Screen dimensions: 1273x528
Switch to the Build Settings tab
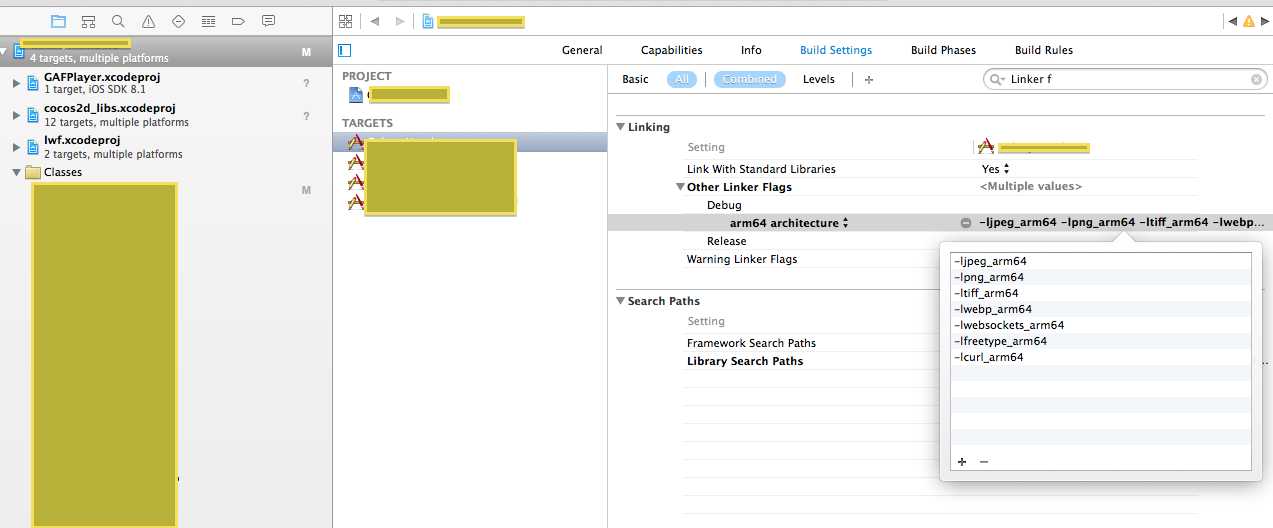click(x=836, y=50)
